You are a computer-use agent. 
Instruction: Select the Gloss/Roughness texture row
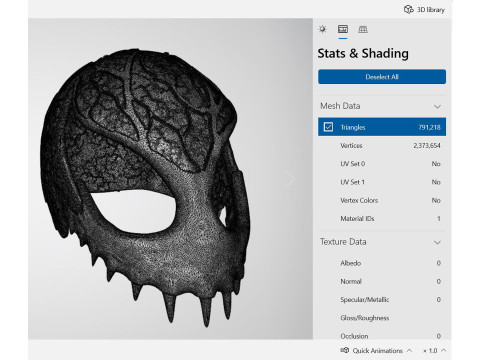coord(382,318)
